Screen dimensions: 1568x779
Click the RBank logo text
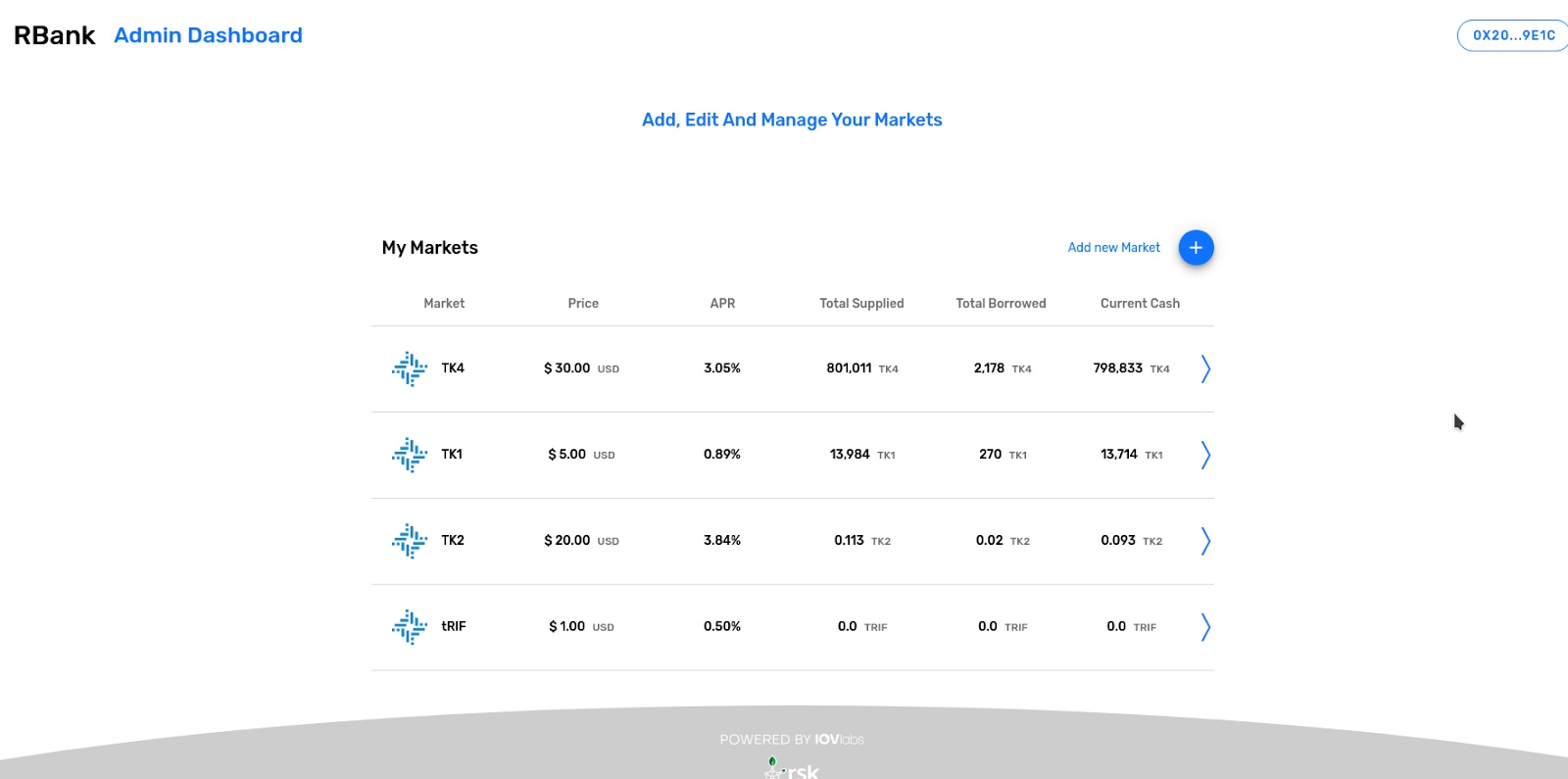click(55, 35)
